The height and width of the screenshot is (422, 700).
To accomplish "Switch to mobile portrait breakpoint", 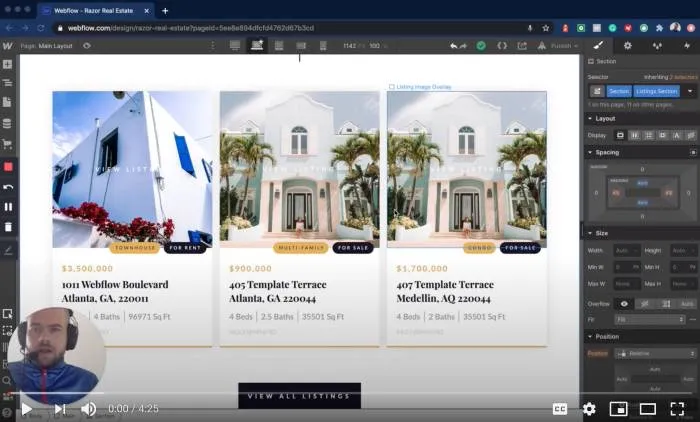I will coord(323,46).
